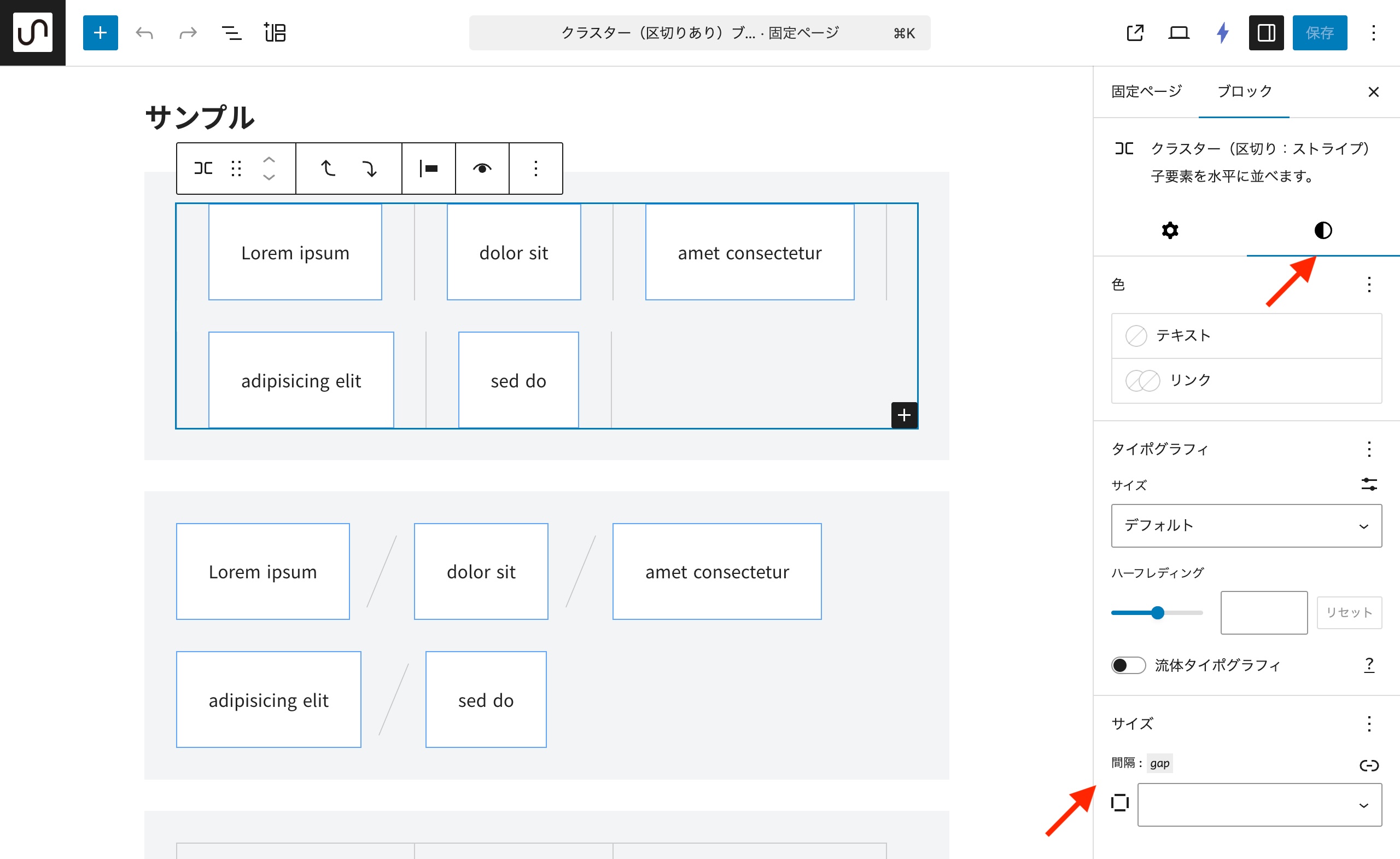Click the justify items alignment icon
The height and width of the screenshot is (859, 1400).
click(x=428, y=169)
